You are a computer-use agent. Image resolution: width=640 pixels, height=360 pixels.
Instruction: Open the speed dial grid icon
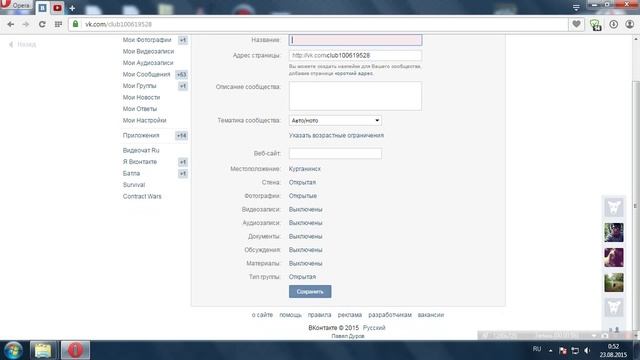tap(58, 24)
